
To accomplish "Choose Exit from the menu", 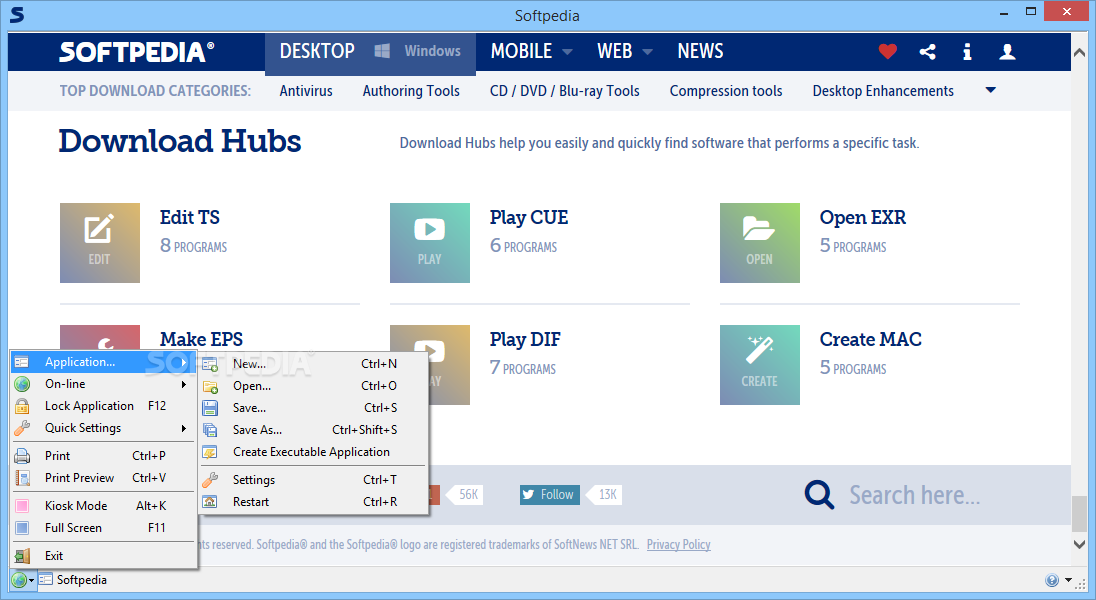I will [x=103, y=556].
